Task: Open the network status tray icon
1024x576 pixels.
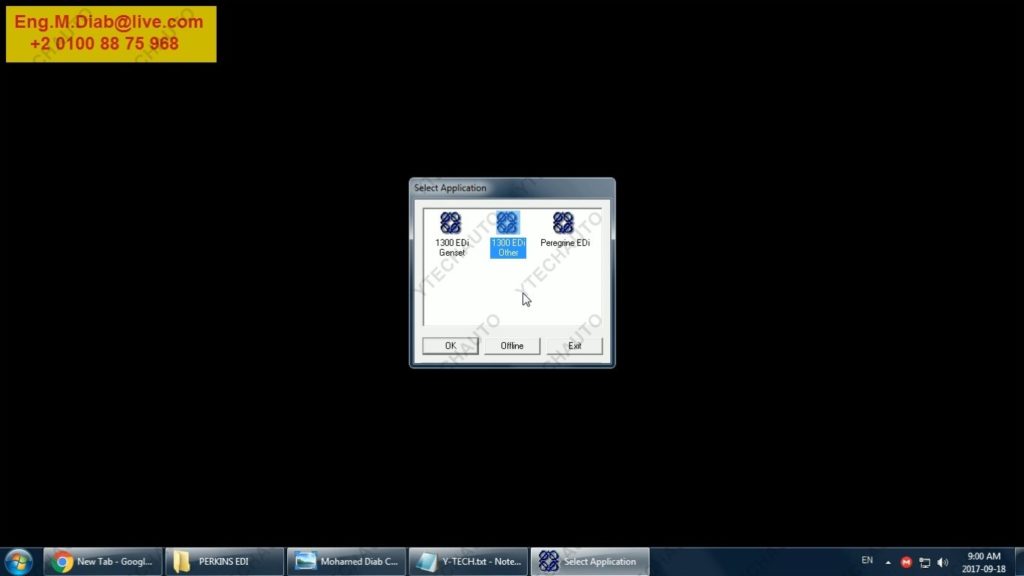Action: pyautogui.click(x=925, y=562)
